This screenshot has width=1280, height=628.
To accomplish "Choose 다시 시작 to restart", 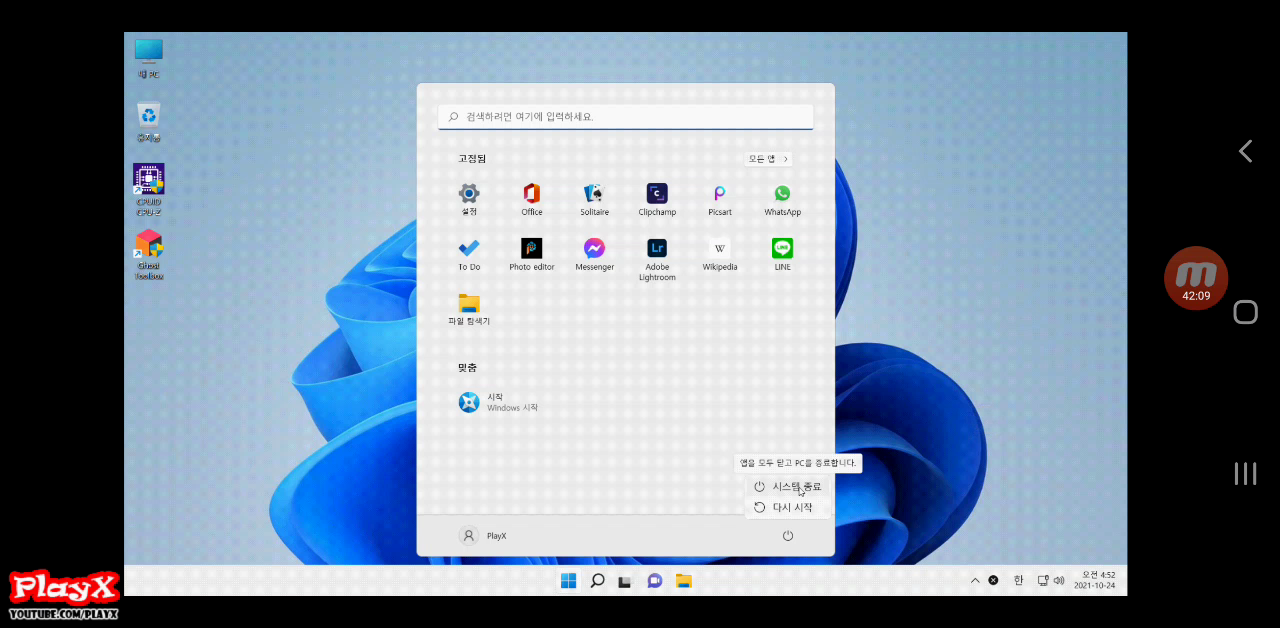I will 788,507.
